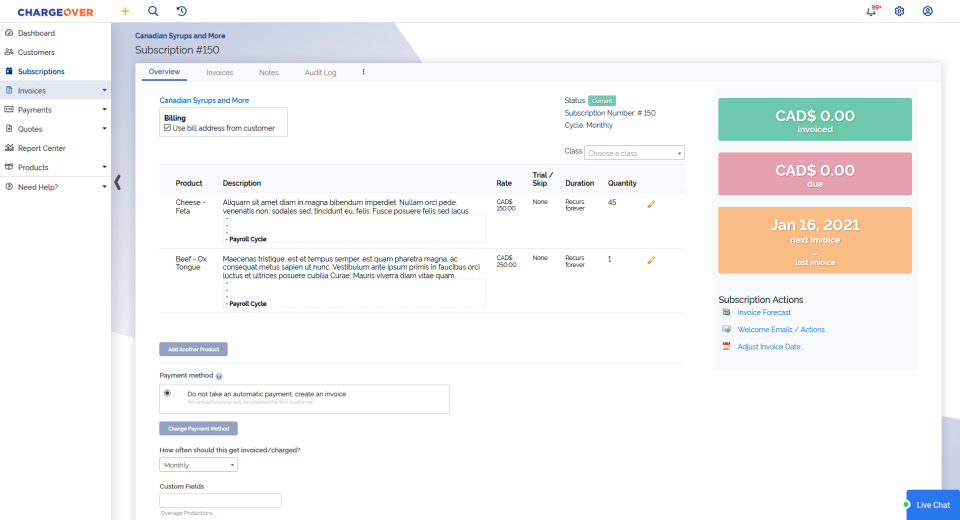Click the plus quick-add icon
960x520 pixels.
(x=125, y=11)
